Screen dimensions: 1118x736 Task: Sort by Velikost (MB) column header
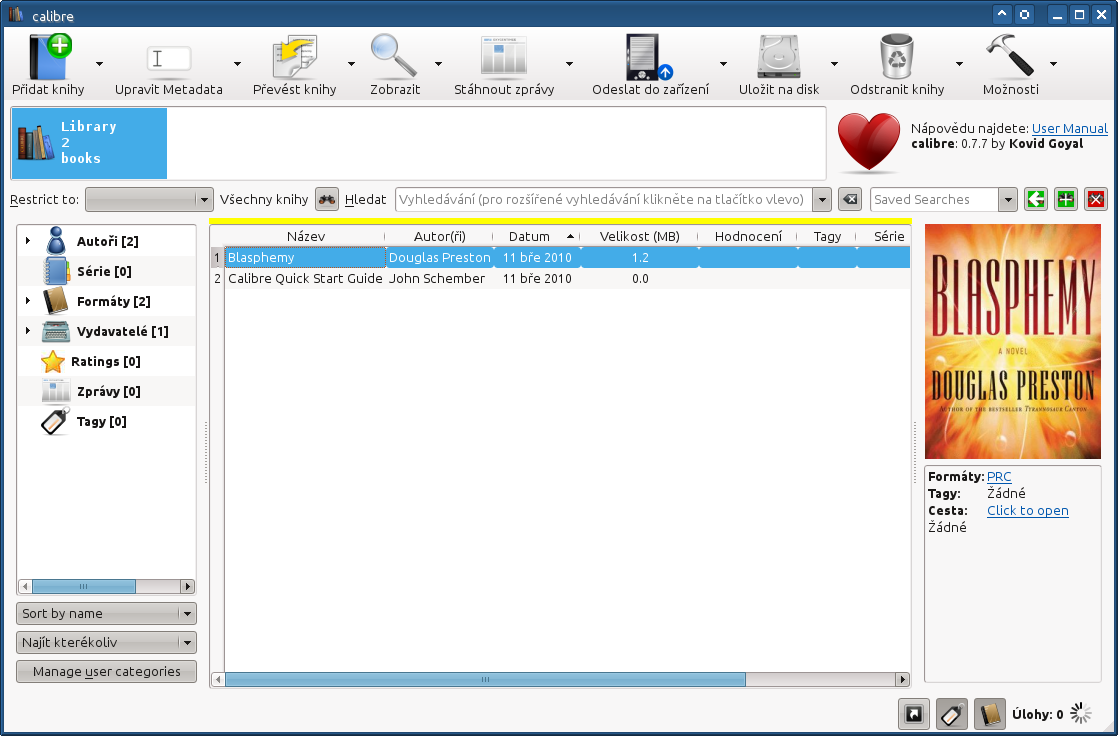point(640,236)
